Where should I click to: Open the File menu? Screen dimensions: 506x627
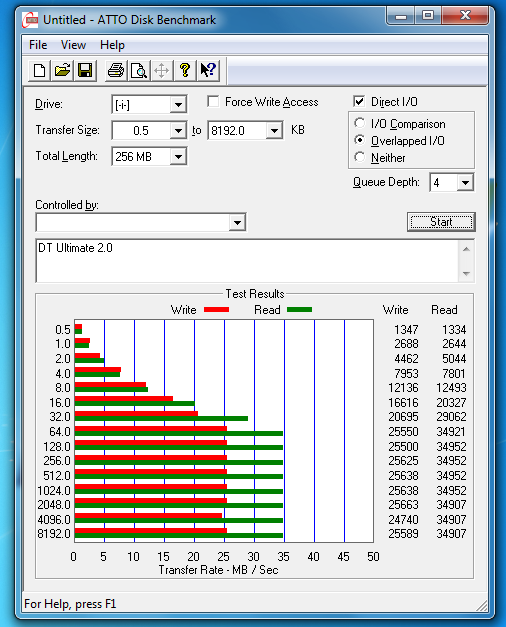click(38, 45)
